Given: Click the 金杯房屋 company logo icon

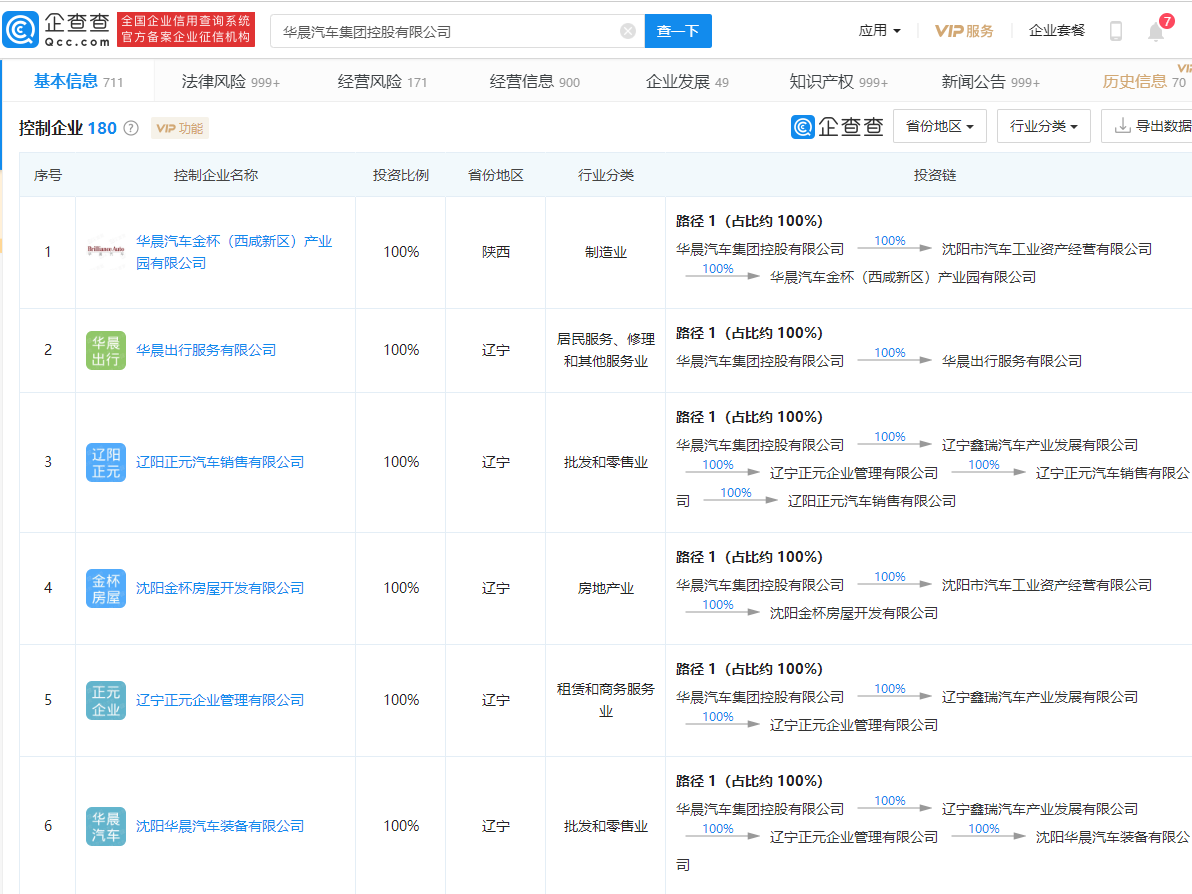Looking at the screenshot, I should click(106, 588).
